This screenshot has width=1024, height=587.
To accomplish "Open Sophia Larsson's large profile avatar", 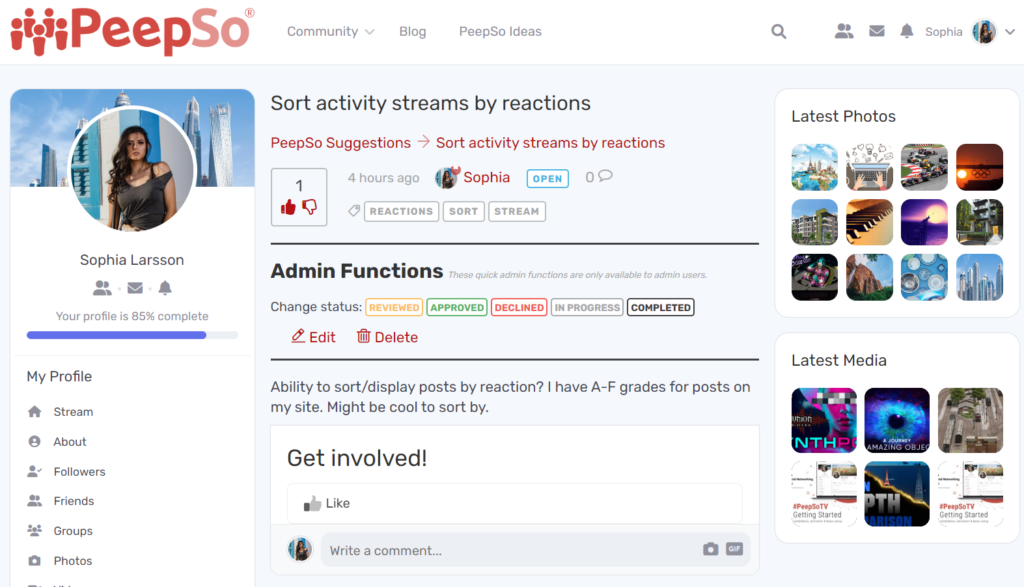I will (132, 168).
